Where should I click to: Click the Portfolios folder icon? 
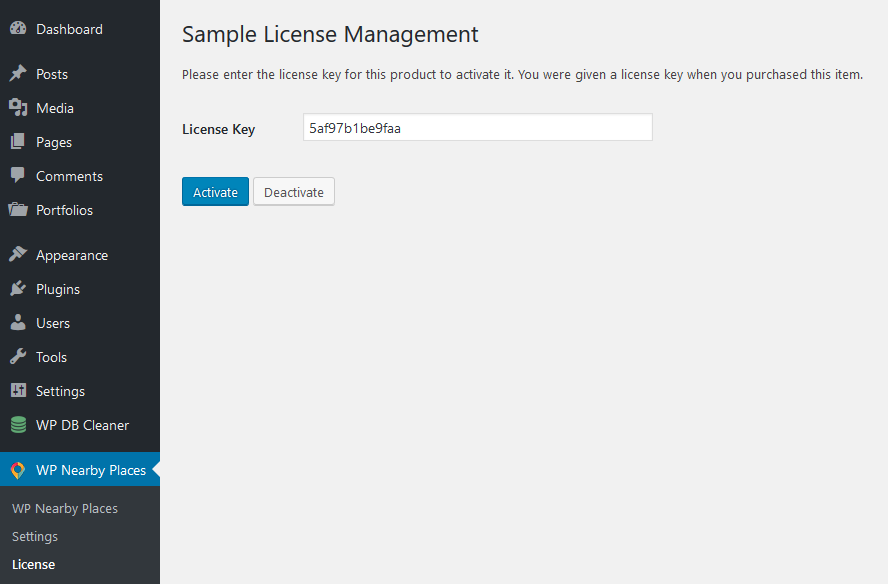pyautogui.click(x=18, y=210)
